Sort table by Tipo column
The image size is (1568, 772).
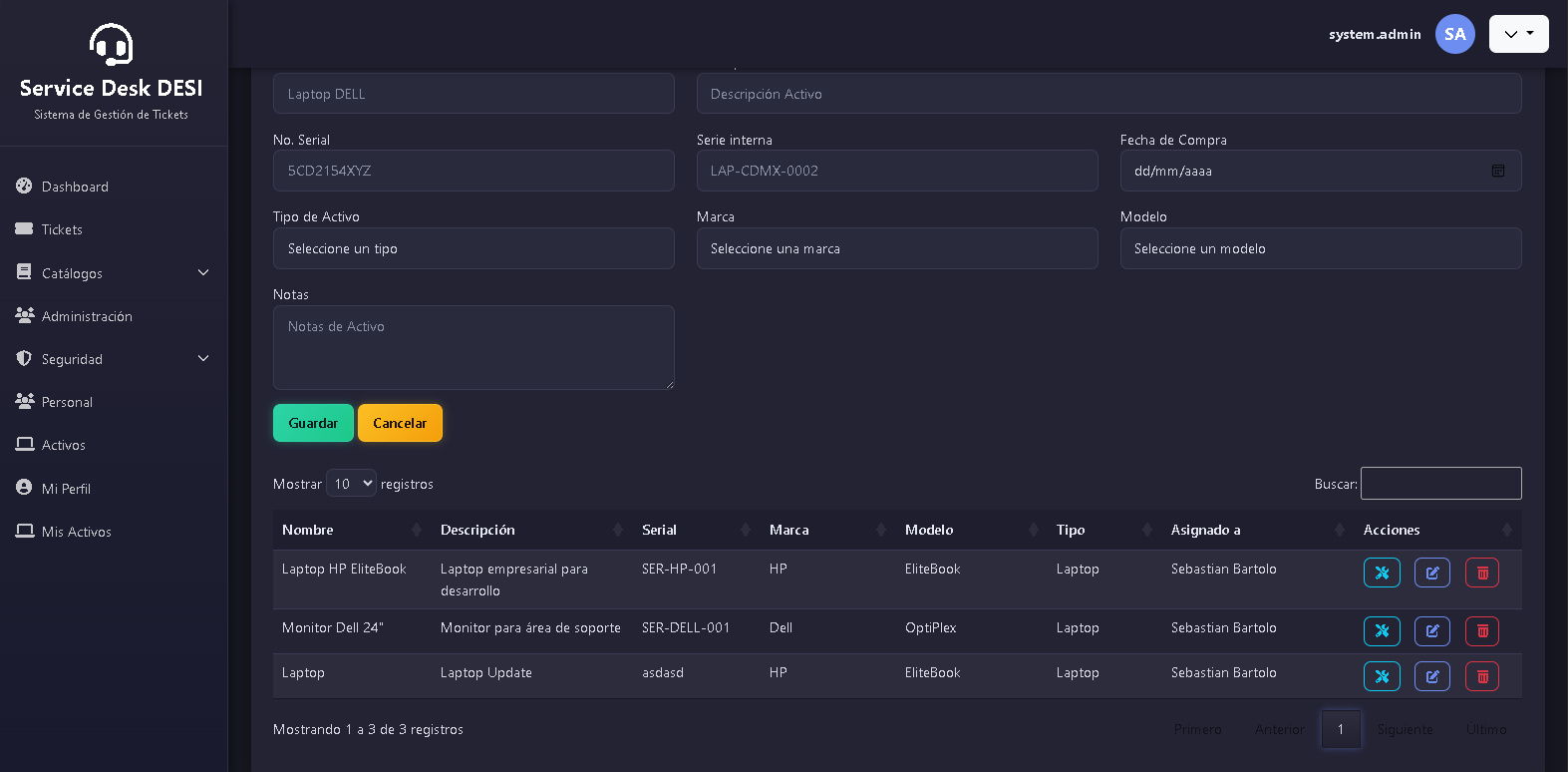click(1104, 530)
